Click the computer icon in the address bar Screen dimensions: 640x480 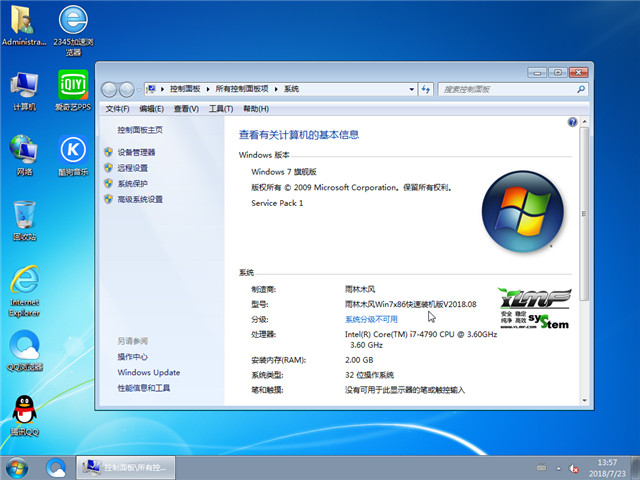coord(151,89)
